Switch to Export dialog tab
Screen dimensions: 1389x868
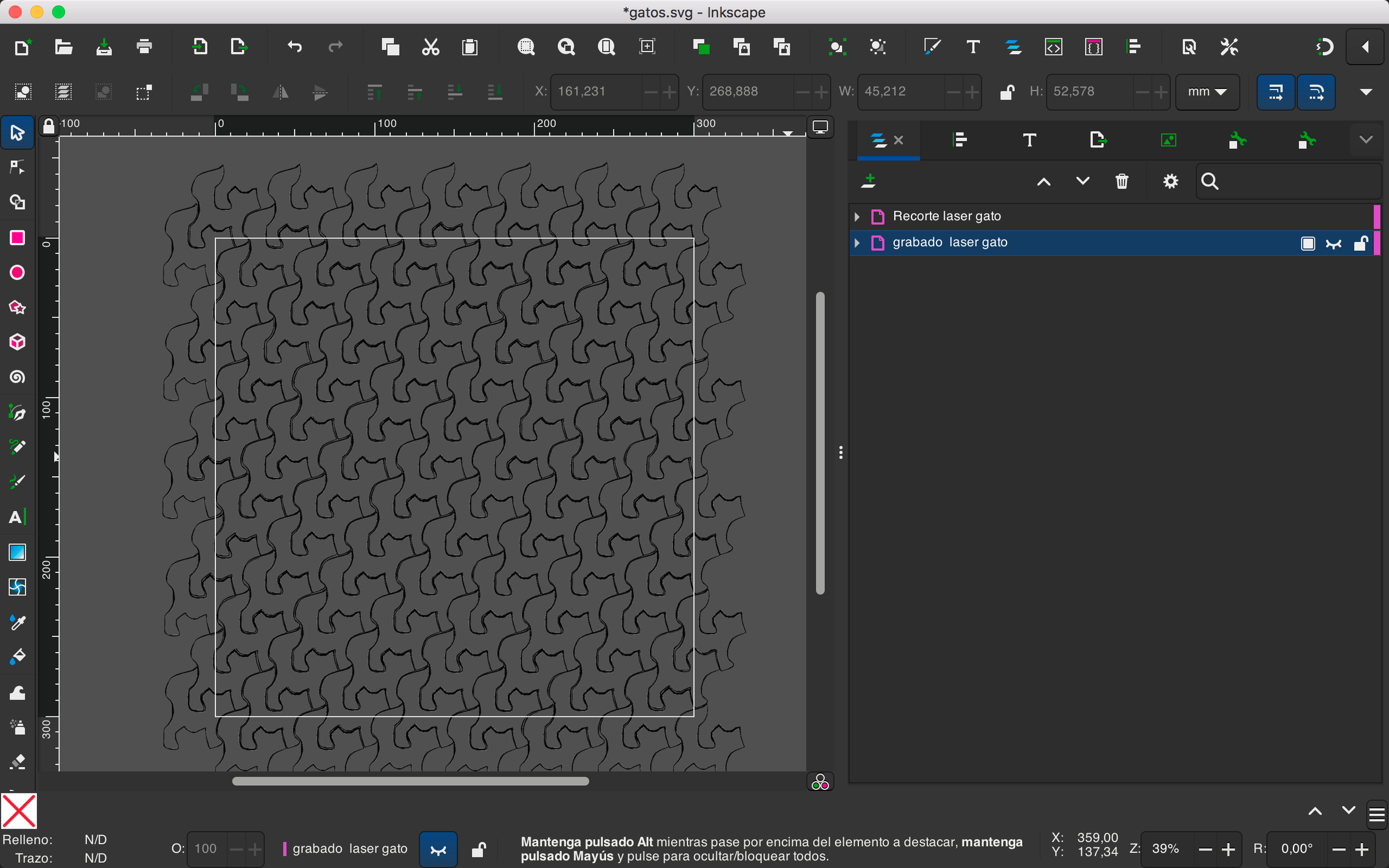click(1098, 140)
